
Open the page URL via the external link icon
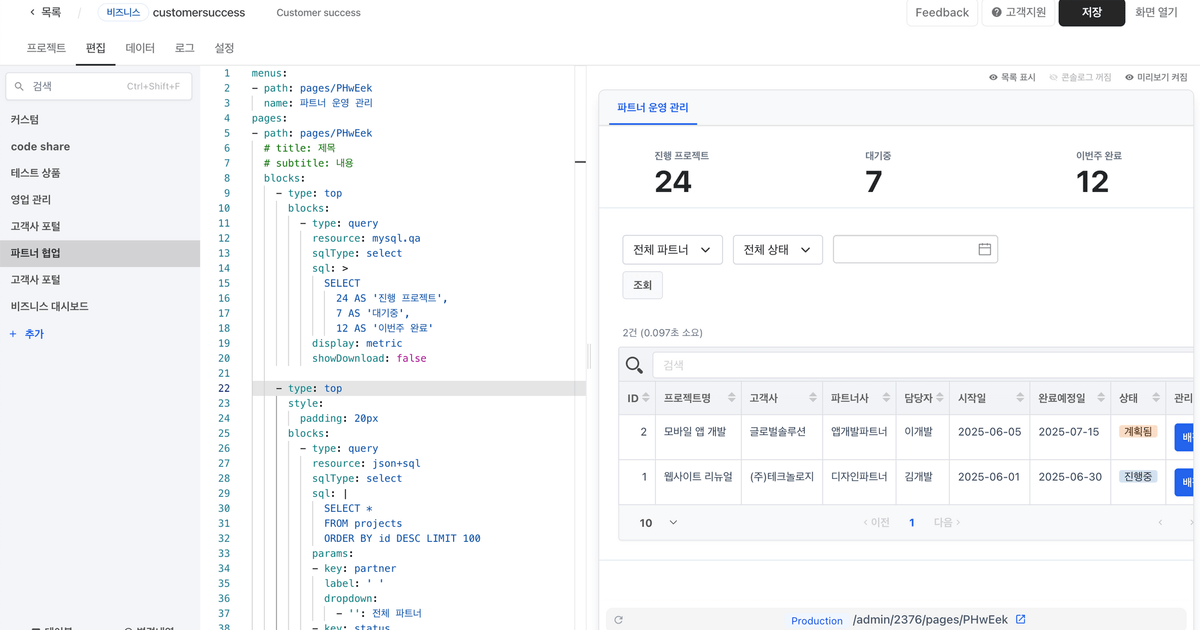point(1020,620)
